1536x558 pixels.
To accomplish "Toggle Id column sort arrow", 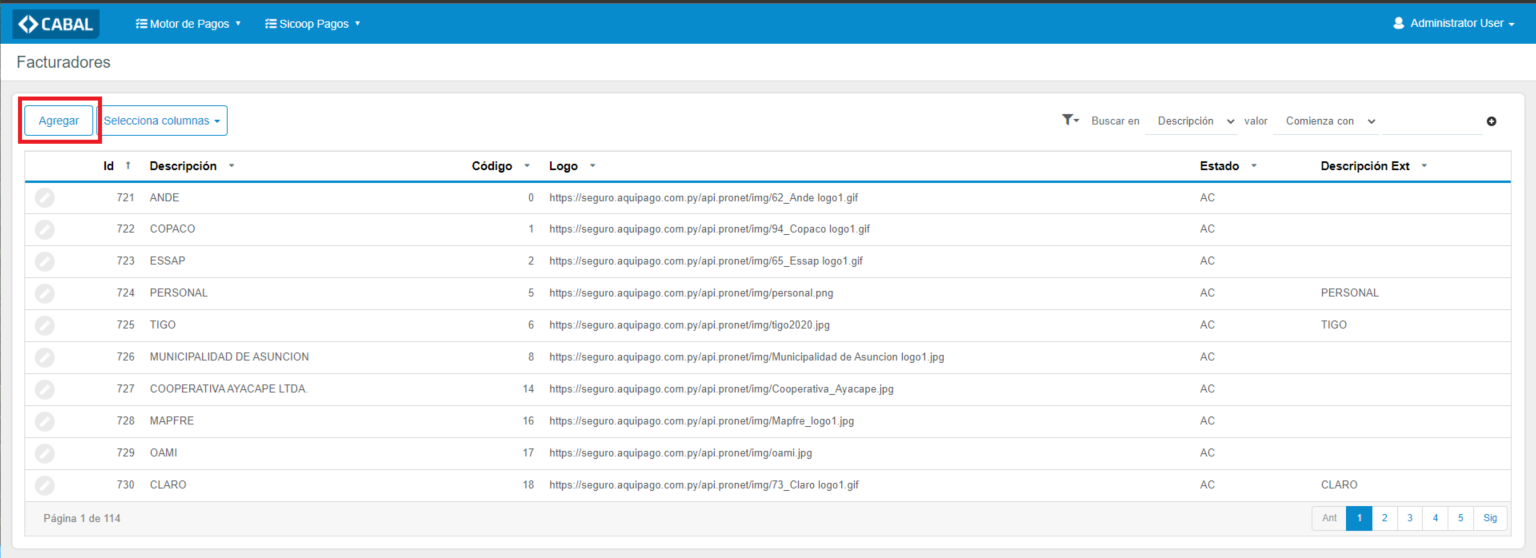I will (x=128, y=166).
